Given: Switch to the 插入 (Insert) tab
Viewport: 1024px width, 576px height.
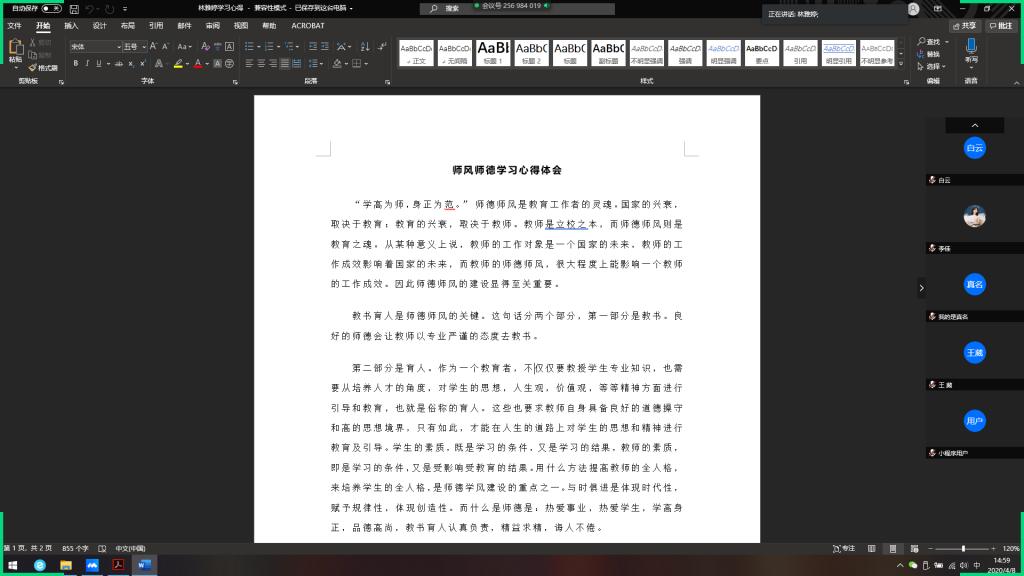Looking at the screenshot, I should click(x=71, y=25).
